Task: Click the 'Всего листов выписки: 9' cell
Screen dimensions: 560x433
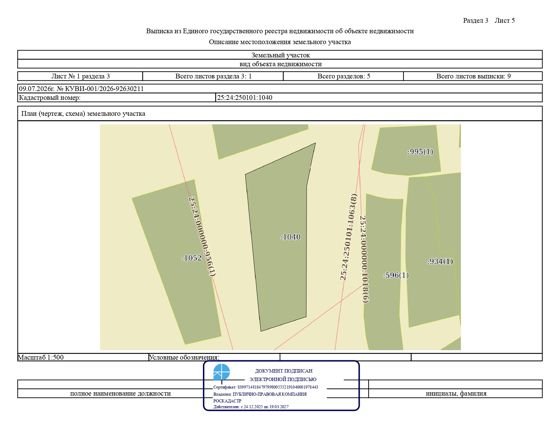Action: tap(473, 76)
